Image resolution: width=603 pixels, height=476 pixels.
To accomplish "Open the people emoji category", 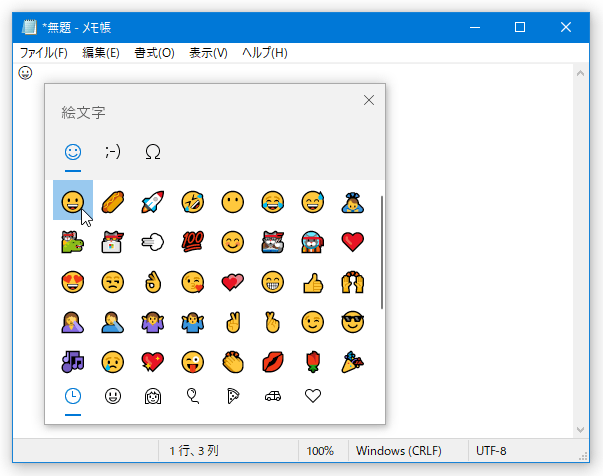I will [153, 396].
